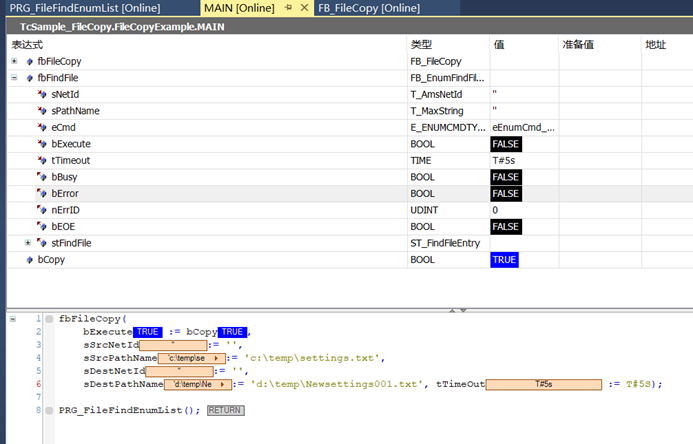Collapse the code block at line 1

13,319
